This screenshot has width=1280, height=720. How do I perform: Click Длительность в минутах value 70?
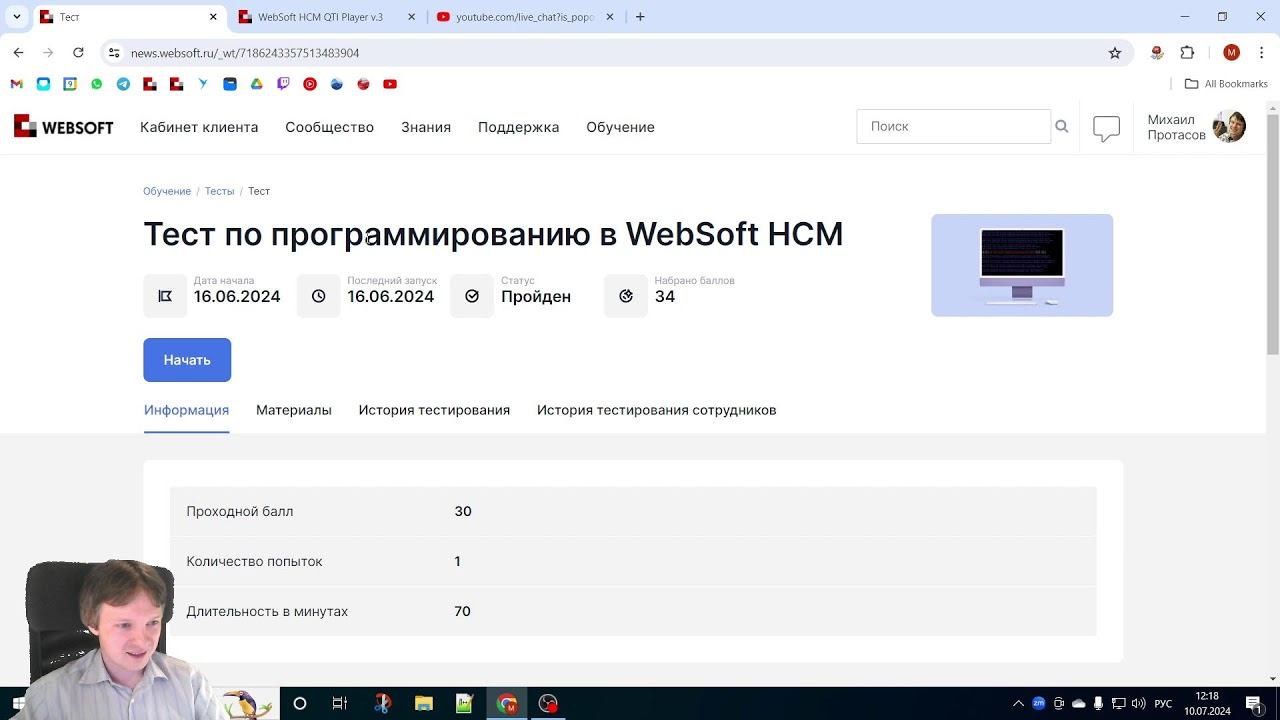(462, 611)
